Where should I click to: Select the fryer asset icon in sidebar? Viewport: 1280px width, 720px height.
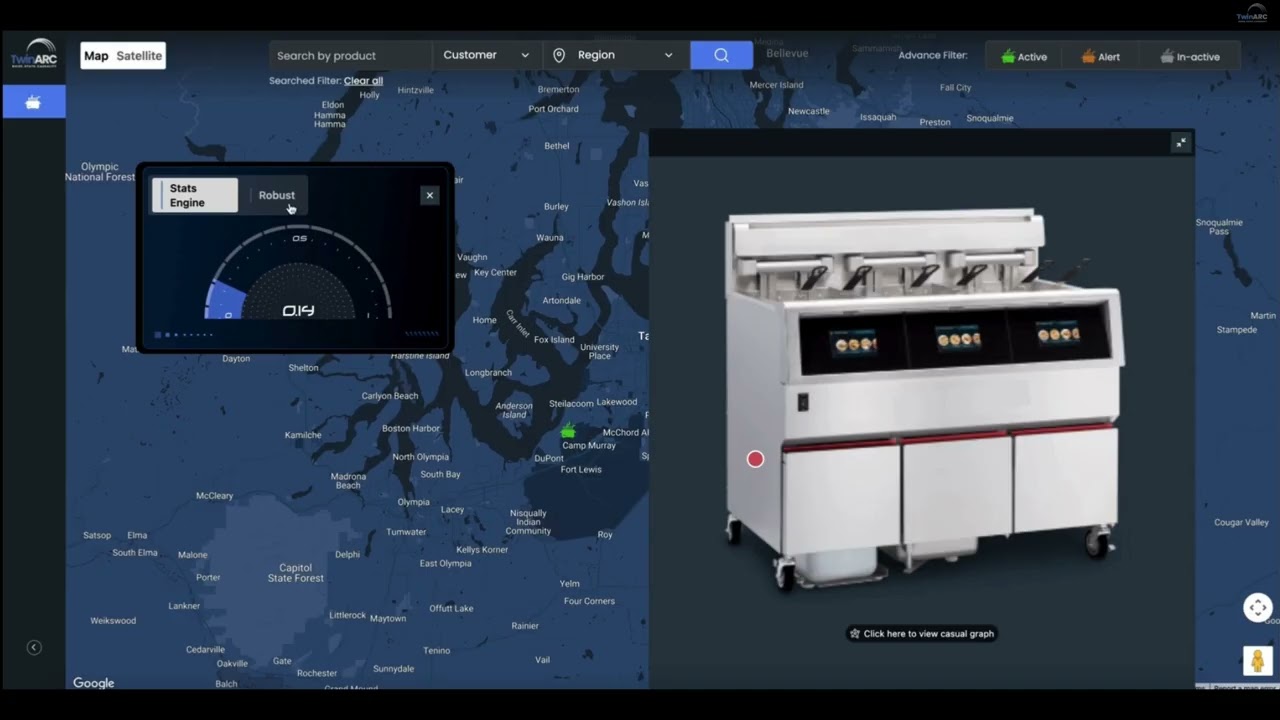[x=33, y=102]
